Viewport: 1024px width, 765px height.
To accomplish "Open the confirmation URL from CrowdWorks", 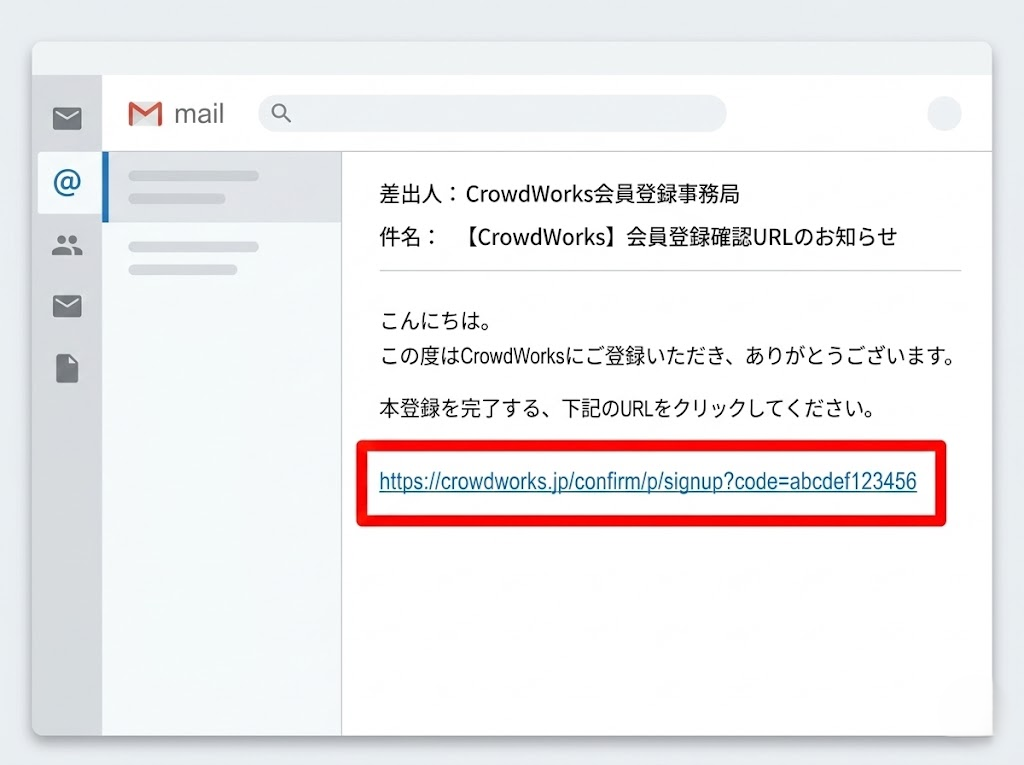I will pos(647,481).
